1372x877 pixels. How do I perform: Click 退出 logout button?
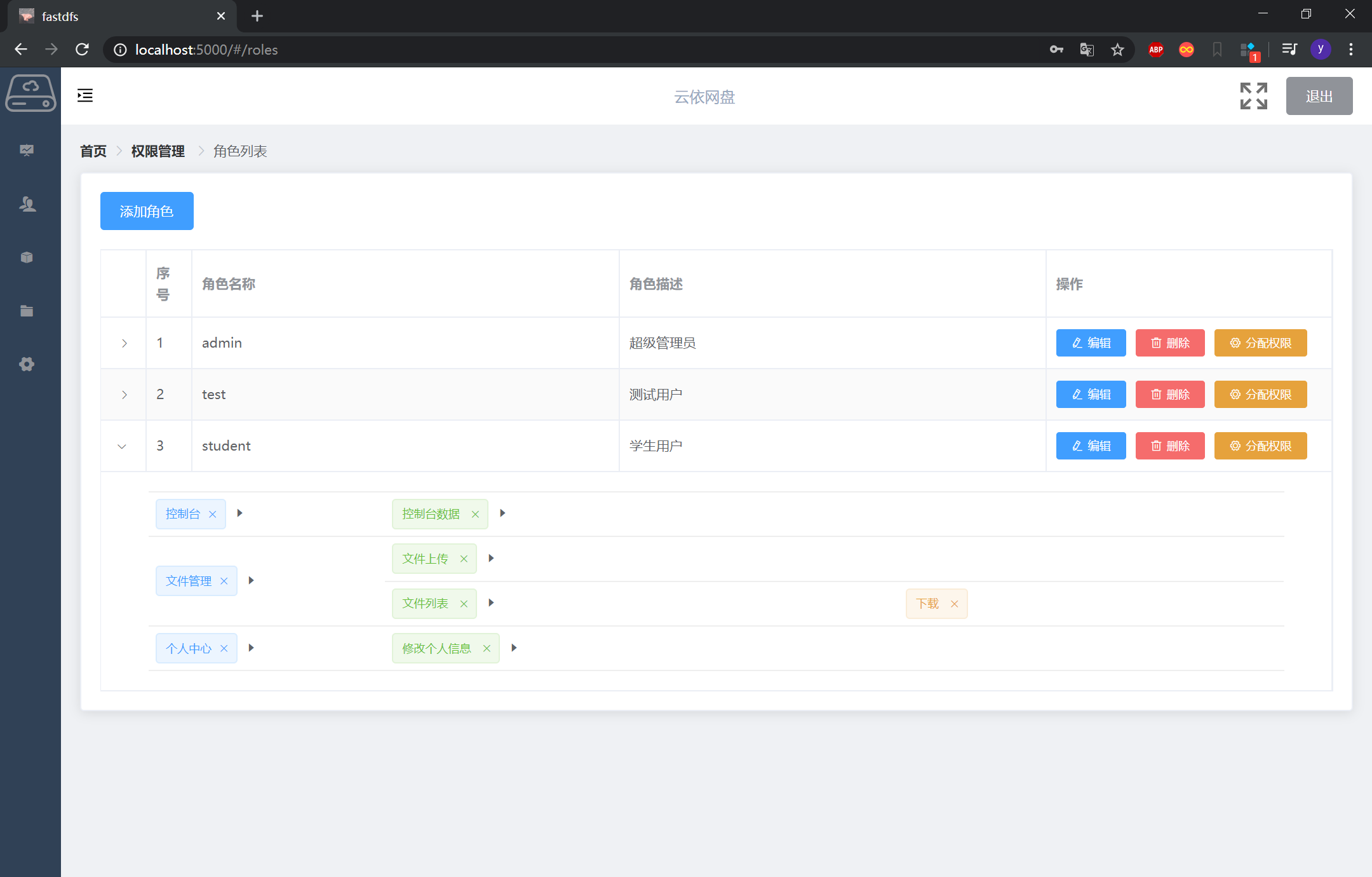coord(1319,96)
